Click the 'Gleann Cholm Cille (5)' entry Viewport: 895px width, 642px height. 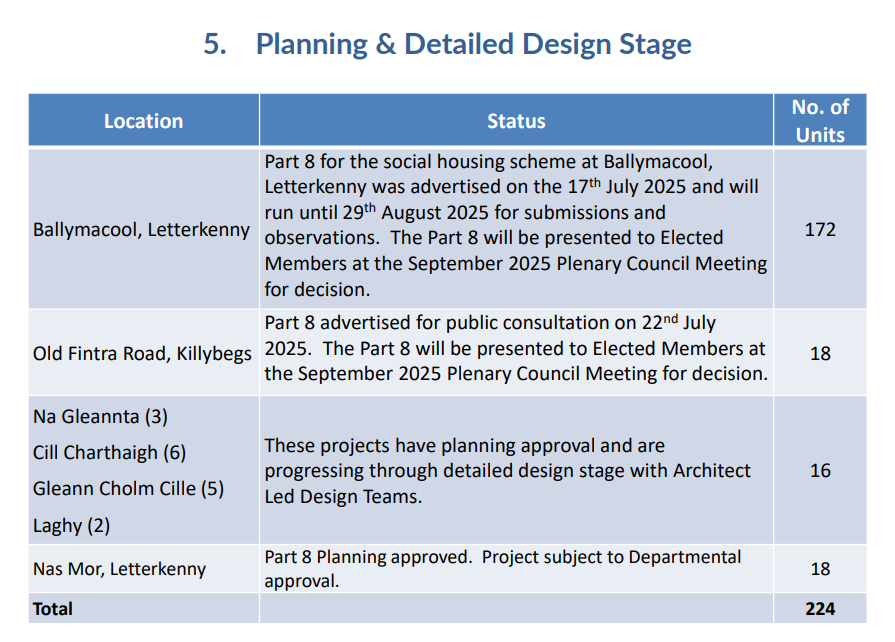point(128,489)
